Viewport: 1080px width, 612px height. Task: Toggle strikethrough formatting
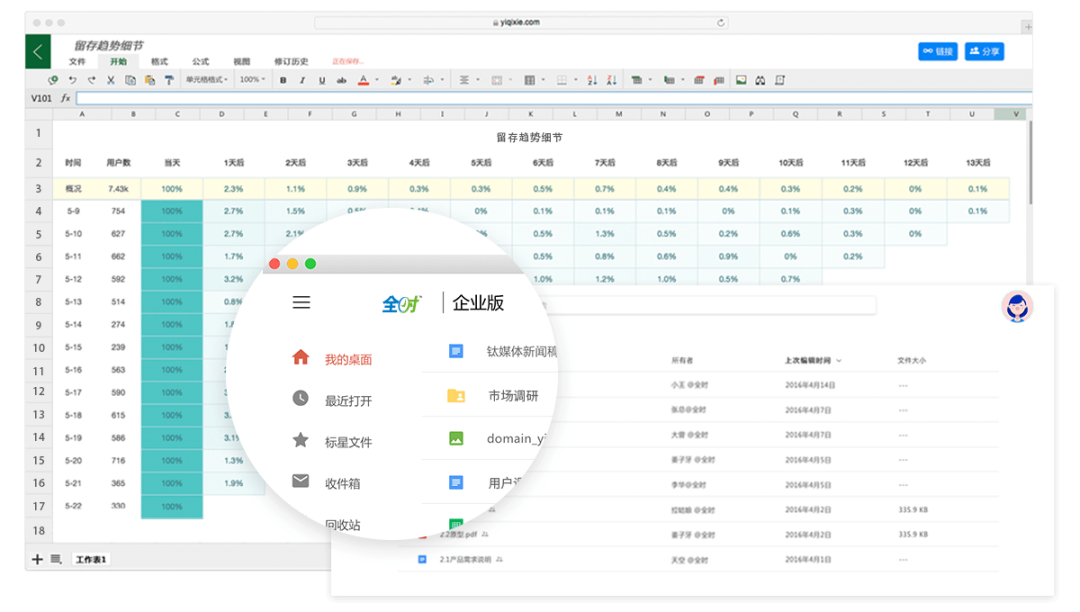coord(341,81)
